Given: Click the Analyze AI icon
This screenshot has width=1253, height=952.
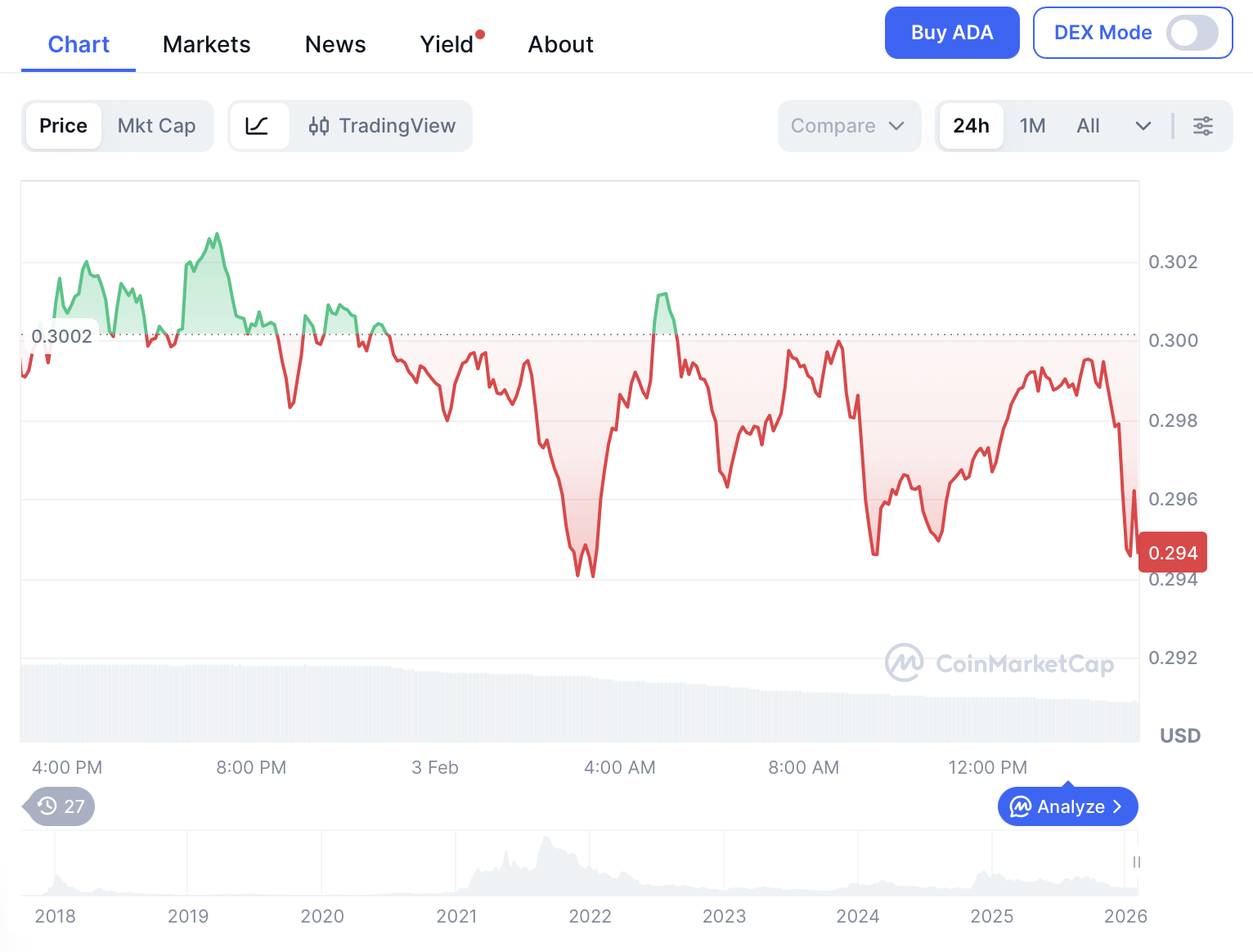Looking at the screenshot, I should click(x=1021, y=807).
